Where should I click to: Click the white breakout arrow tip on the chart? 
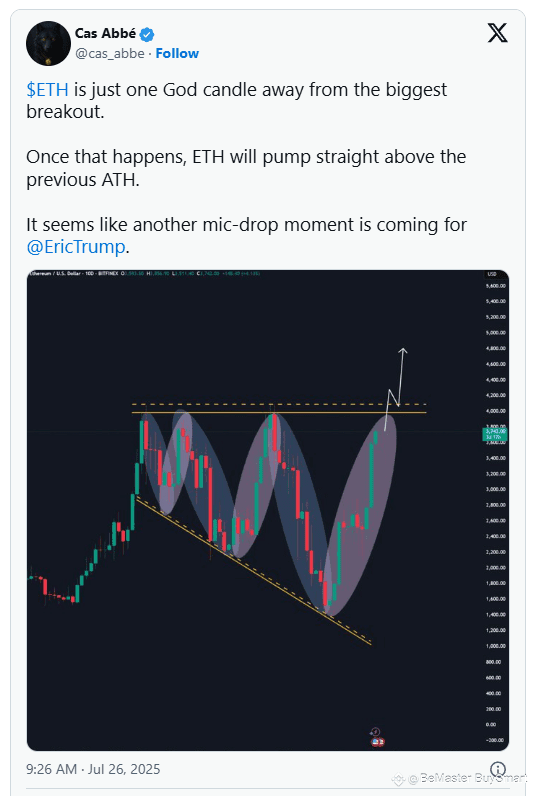coord(403,350)
